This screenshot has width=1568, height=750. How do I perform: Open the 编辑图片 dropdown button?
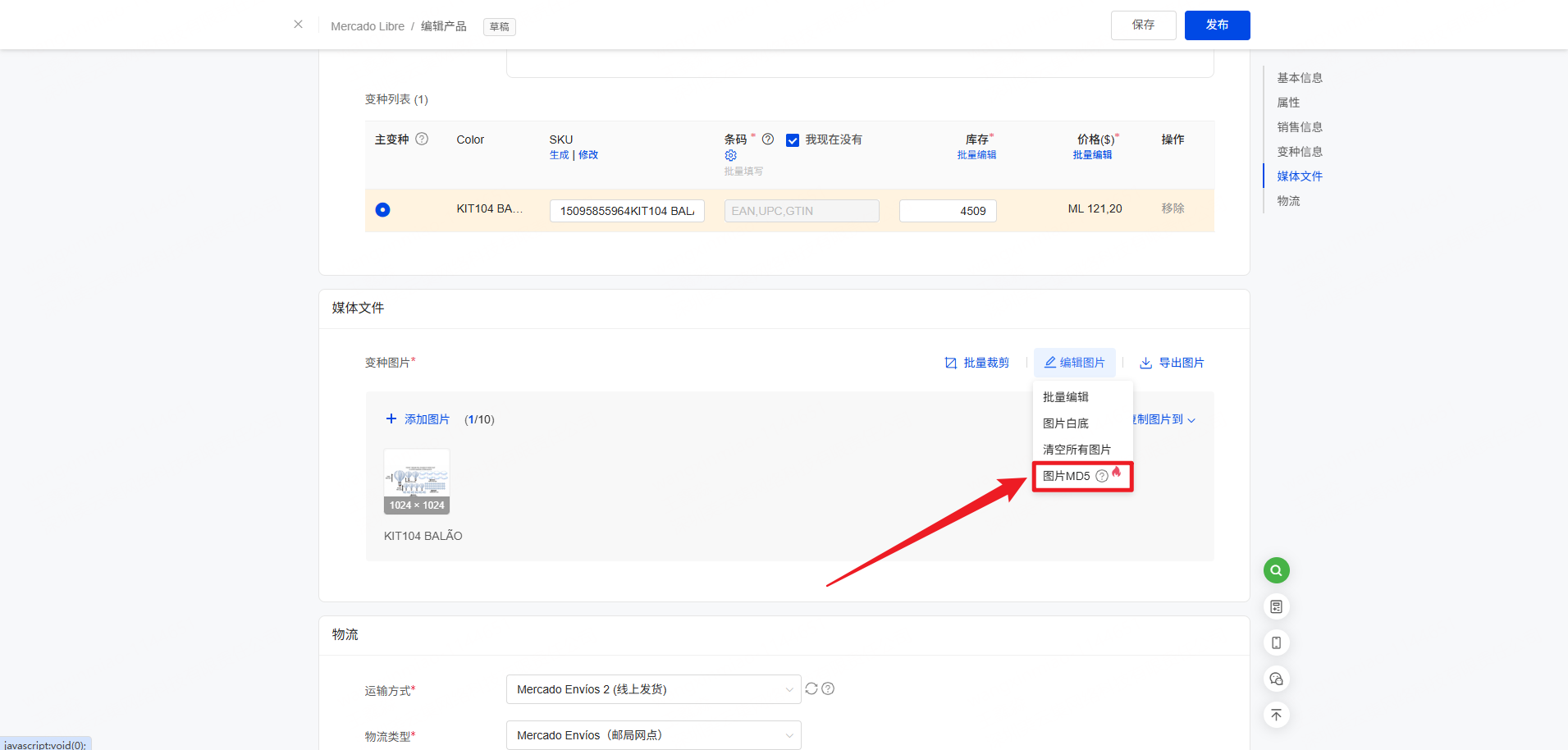tap(1074, 363)
